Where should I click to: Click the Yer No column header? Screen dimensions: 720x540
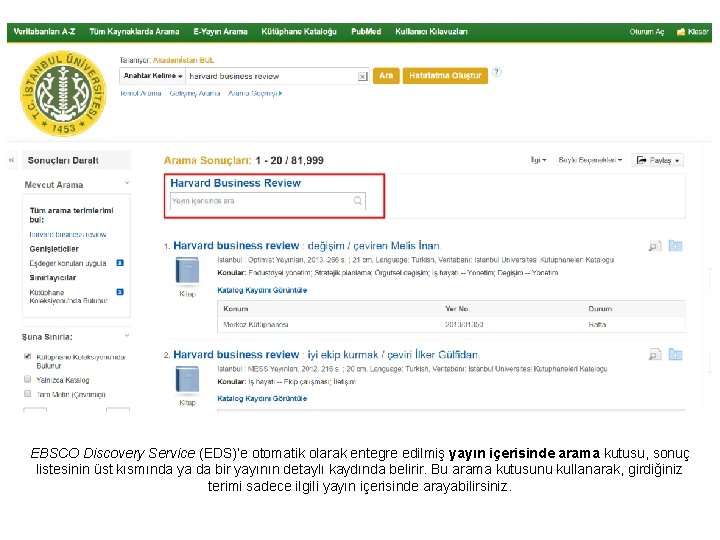457,309
